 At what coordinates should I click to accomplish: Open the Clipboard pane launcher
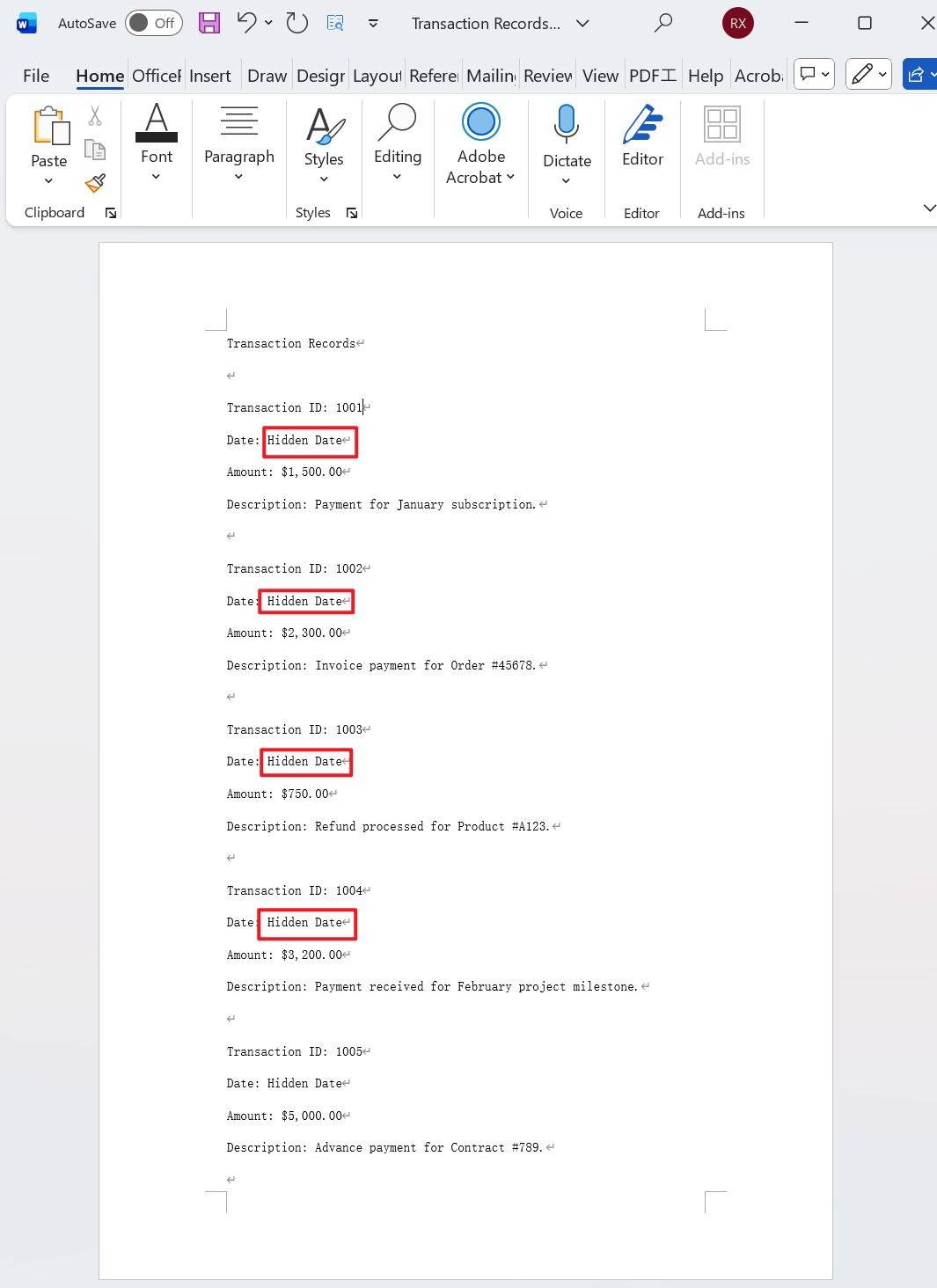click(111, 213)
